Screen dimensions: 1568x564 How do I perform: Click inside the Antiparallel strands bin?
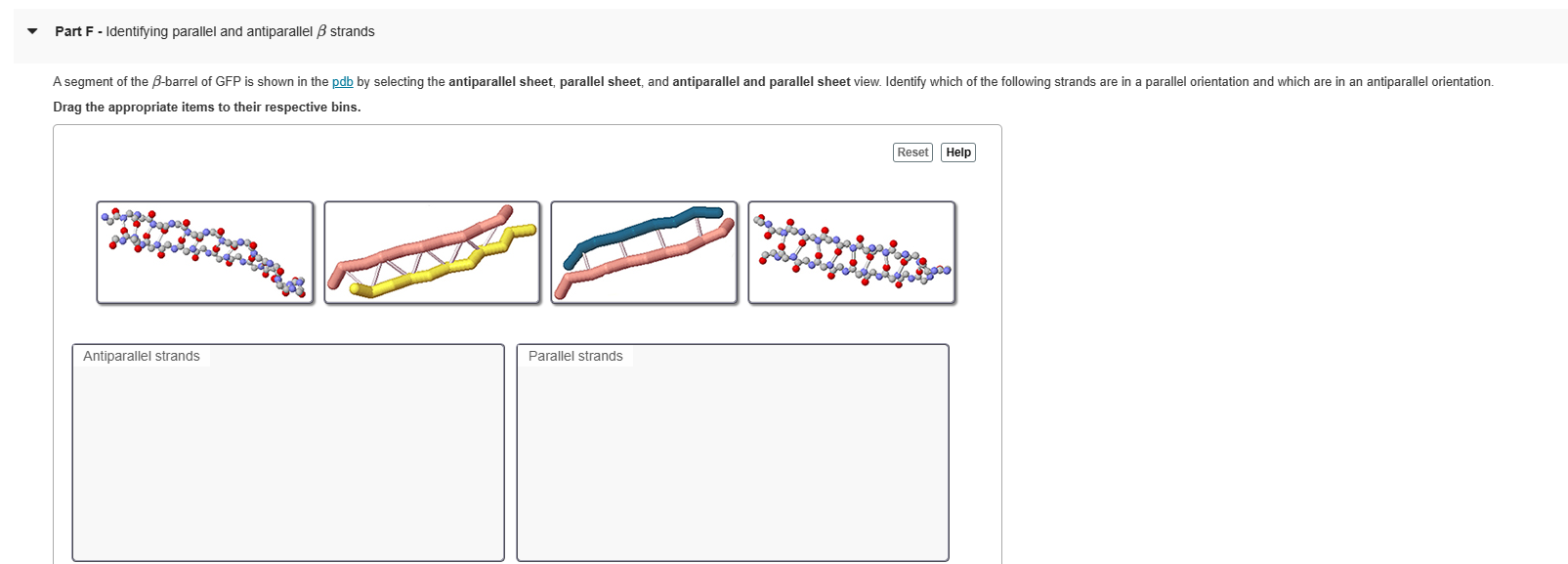(x=288, y=459)
